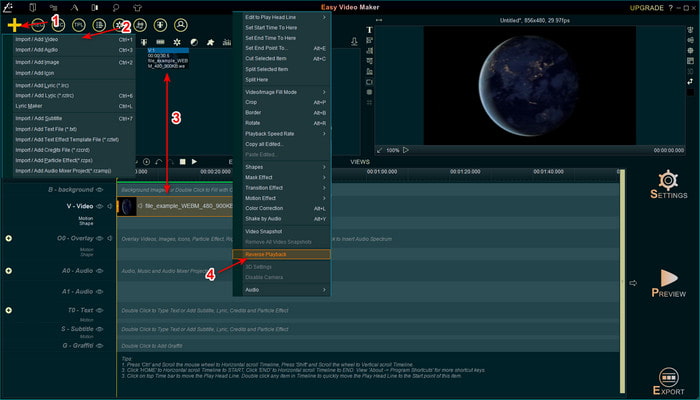Toggle visibility eye of O0 - Overlay track
Image resolution: width=700 pixels, height=400 pixels.
point(100,238)
